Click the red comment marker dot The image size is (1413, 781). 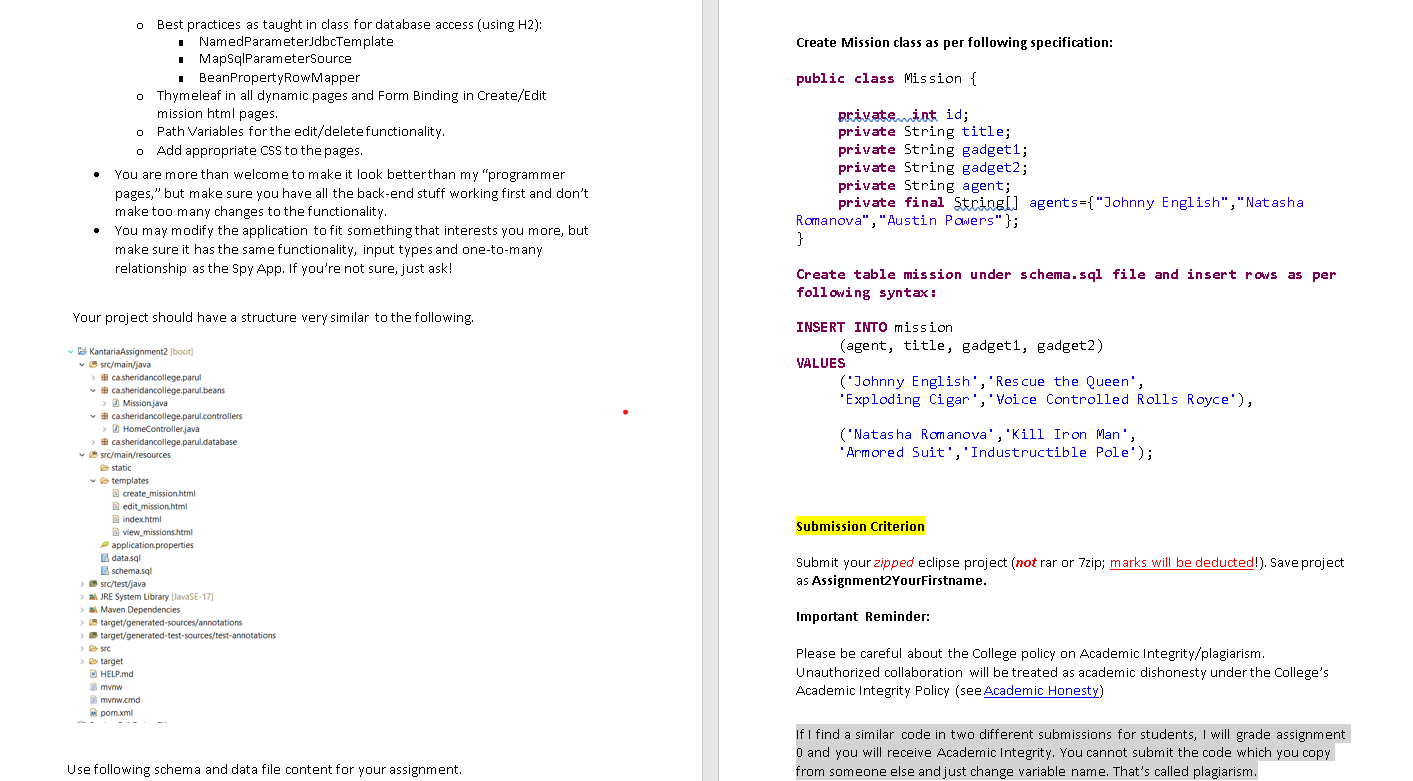pyautogui.click(x=625, y=411)
